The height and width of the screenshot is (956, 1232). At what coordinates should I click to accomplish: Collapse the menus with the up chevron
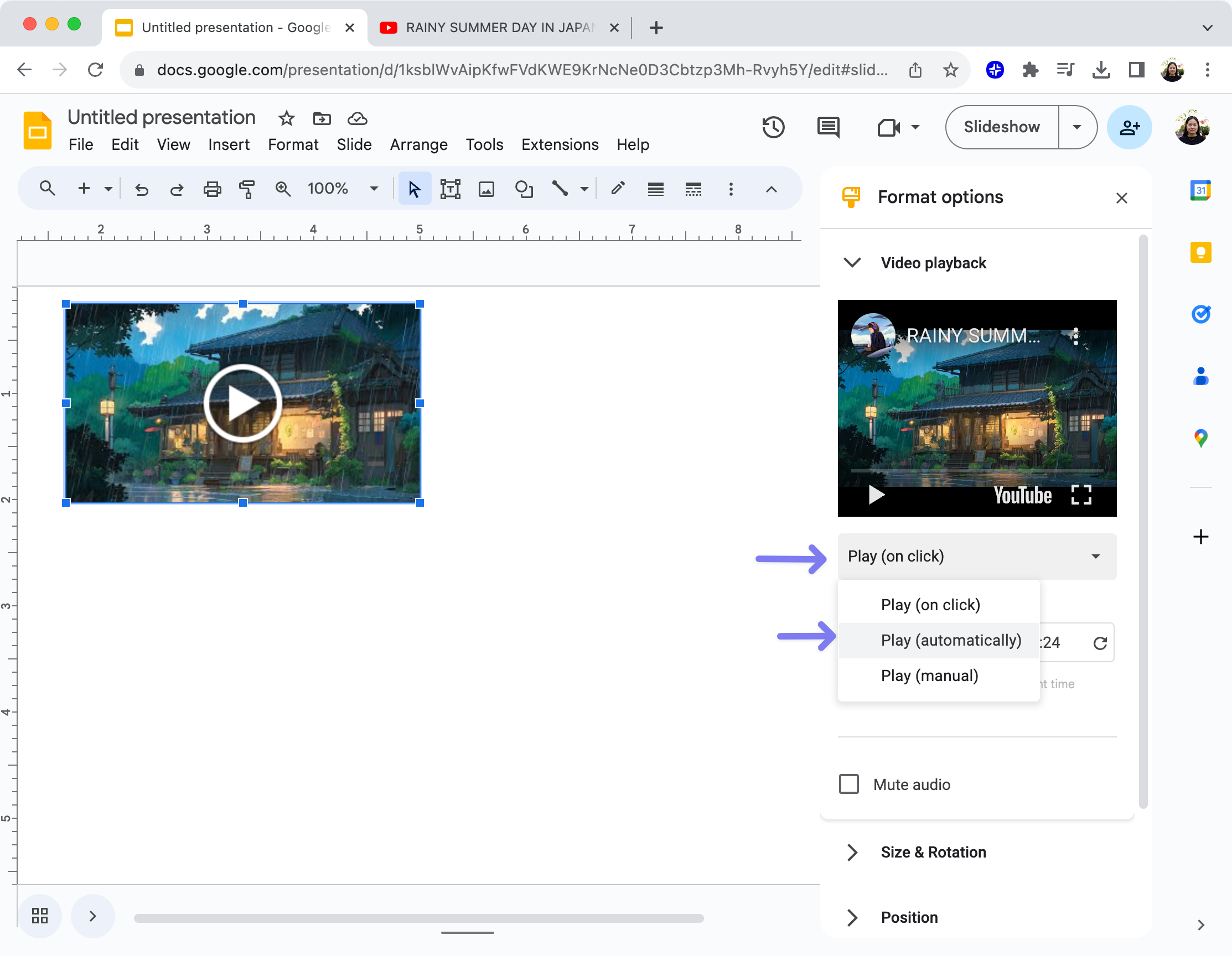tap(771, 189)
